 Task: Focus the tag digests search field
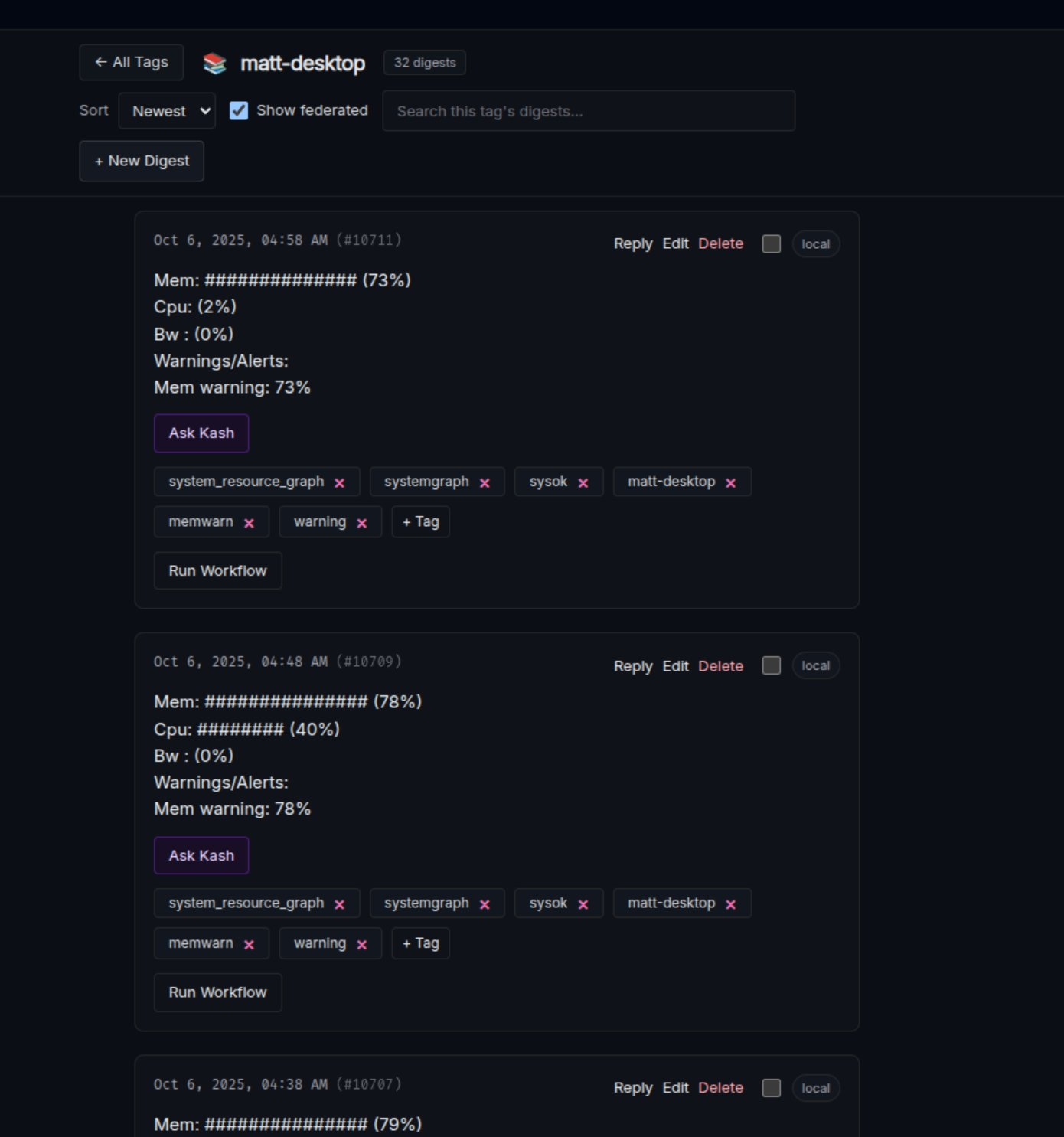pos(588,111)
